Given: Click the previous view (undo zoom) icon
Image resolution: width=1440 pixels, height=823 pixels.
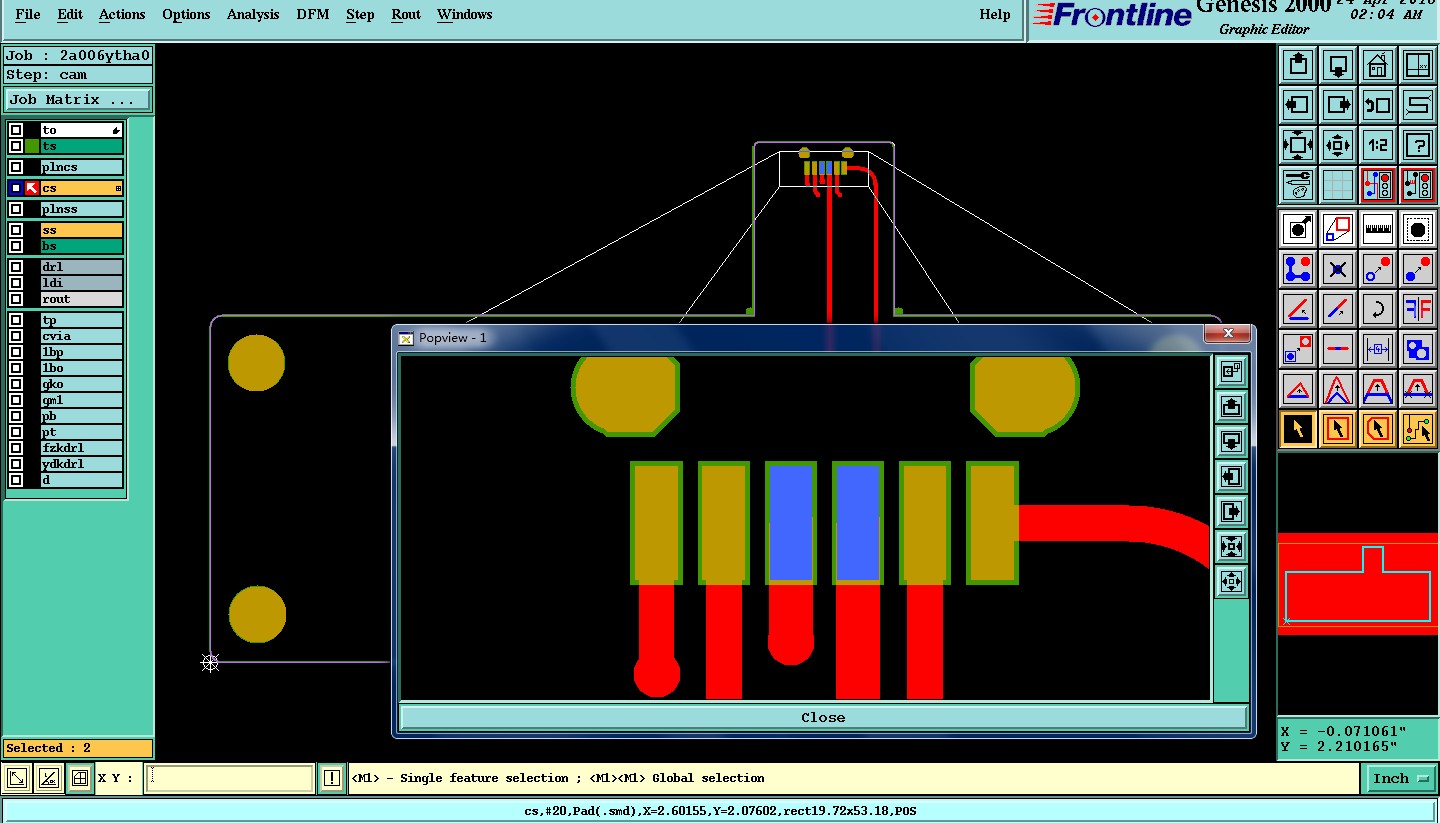Looking at the screenshot, I should click(1378, 104).
